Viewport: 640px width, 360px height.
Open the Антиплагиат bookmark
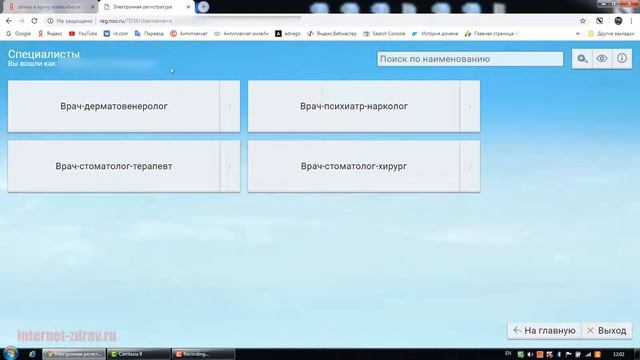tap(189, 33)
